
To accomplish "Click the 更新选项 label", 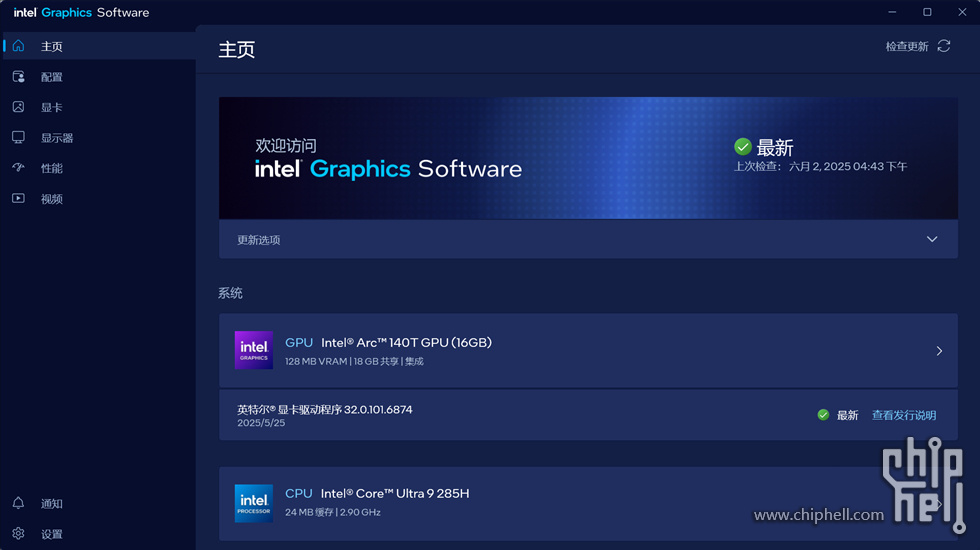I will pyautogui.click(x=259, y=240).
